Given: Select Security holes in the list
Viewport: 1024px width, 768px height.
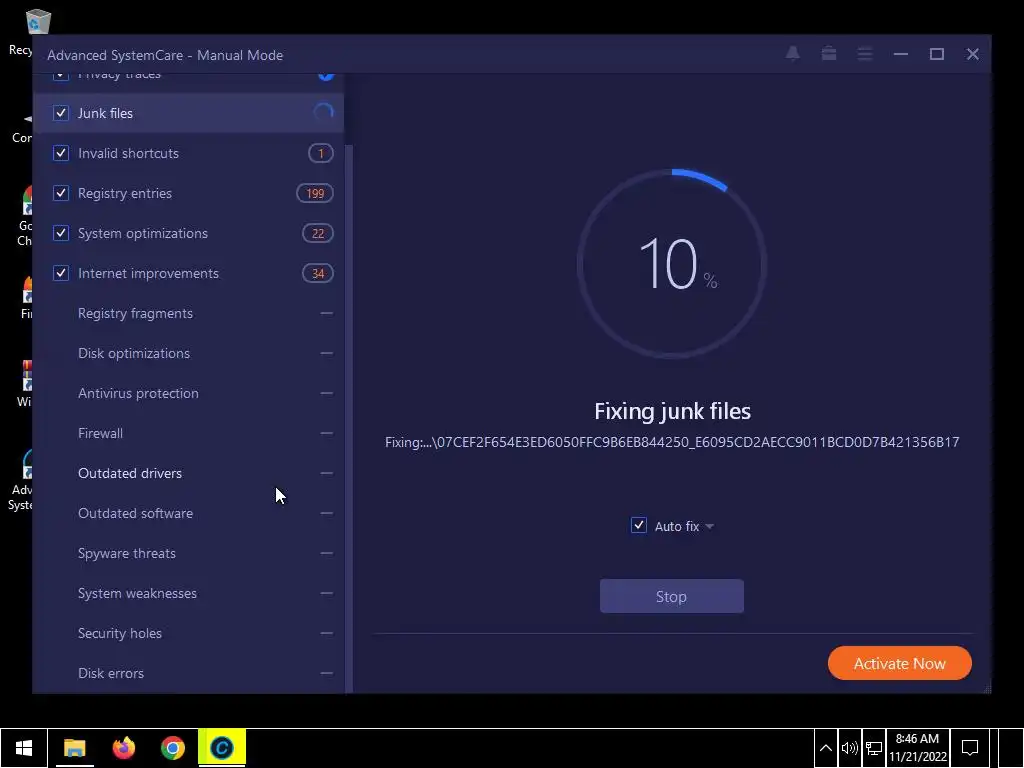Looking at the screenshot, I should (x=120, y=633).
